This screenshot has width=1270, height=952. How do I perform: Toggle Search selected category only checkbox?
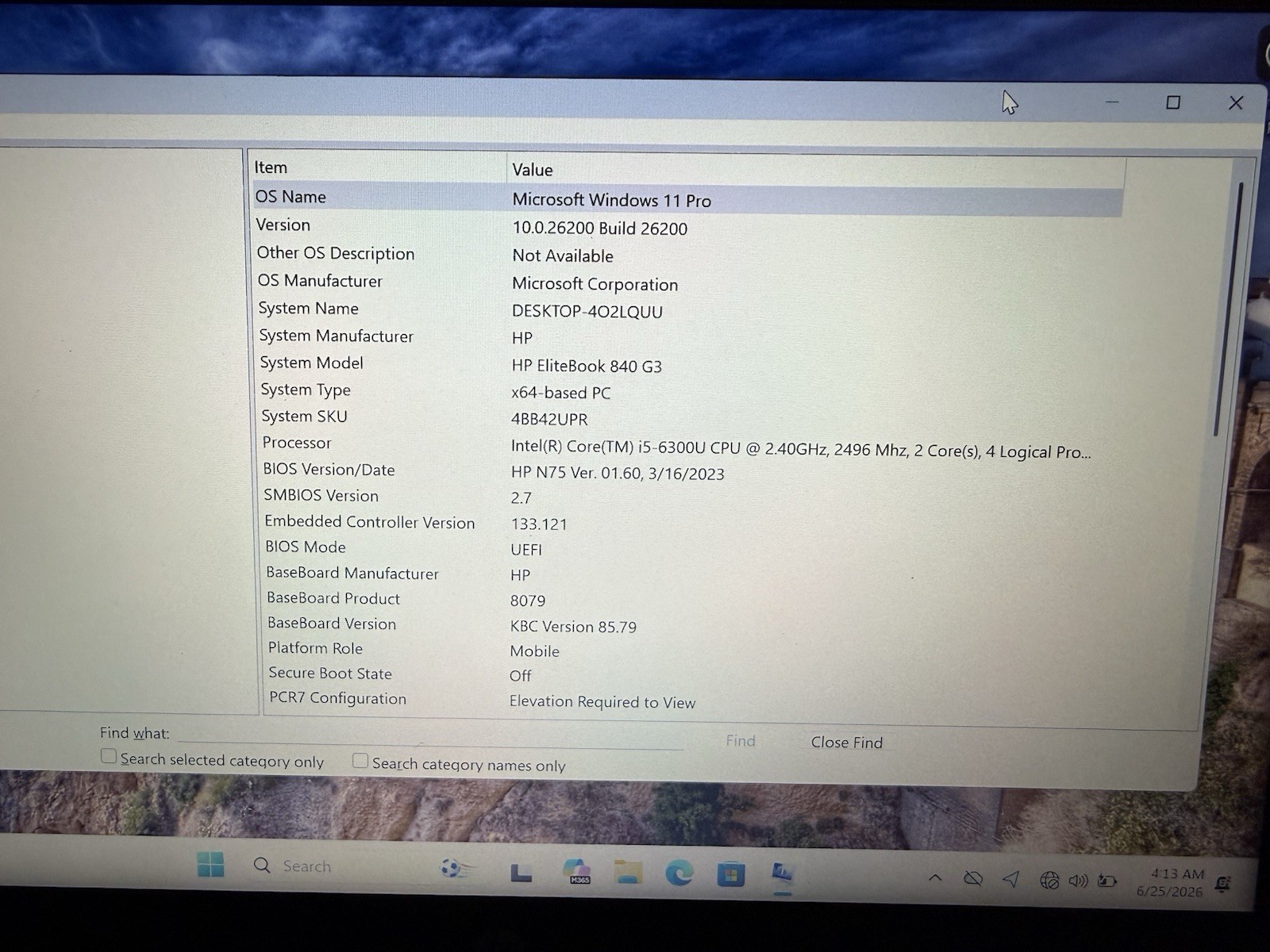pyautogui.click(x=109, y=756)
